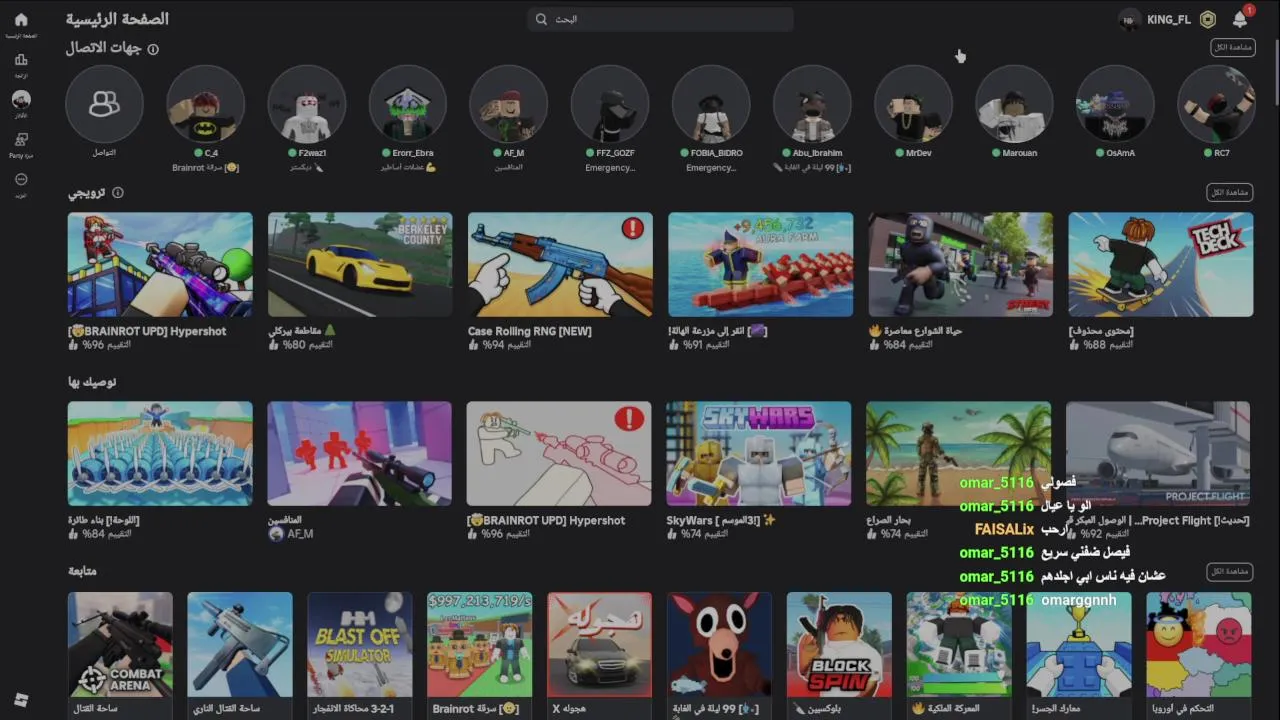Open friend F2waz1's avatar
The height and width of the screenshot is (720, 1280).
(x=306, y=104)
